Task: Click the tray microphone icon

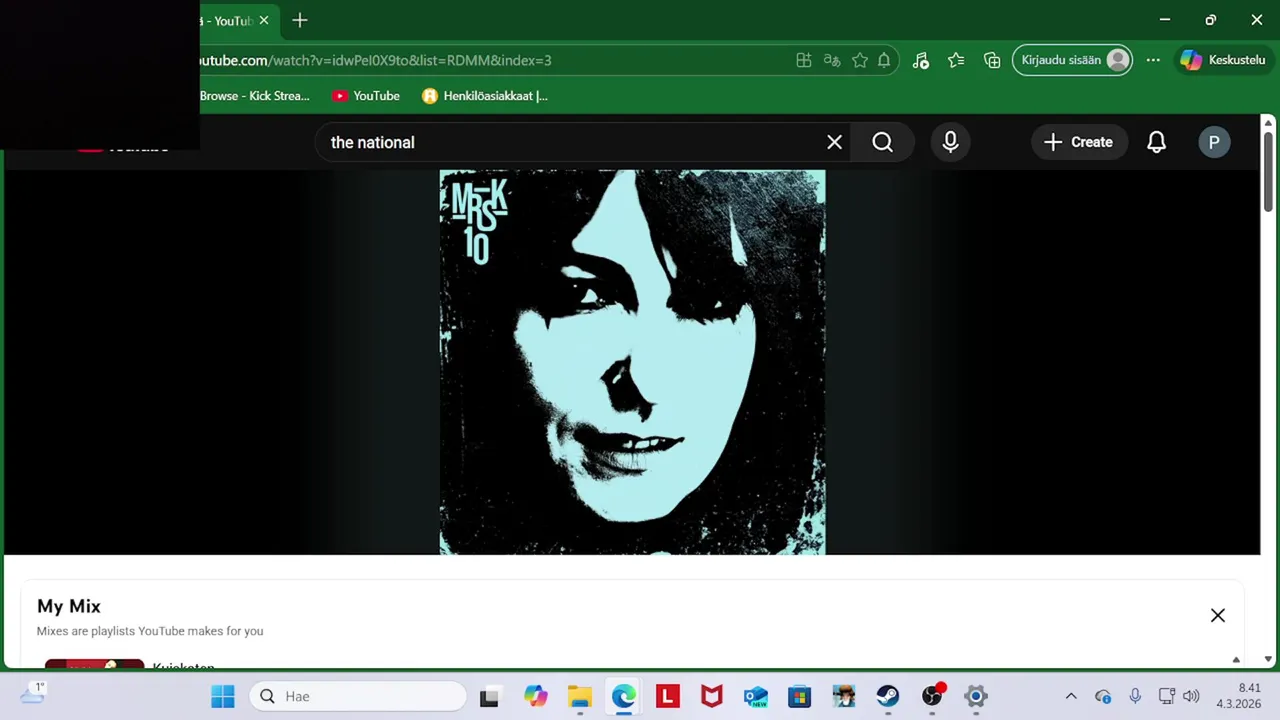Action: click(x=1135, y=696)
